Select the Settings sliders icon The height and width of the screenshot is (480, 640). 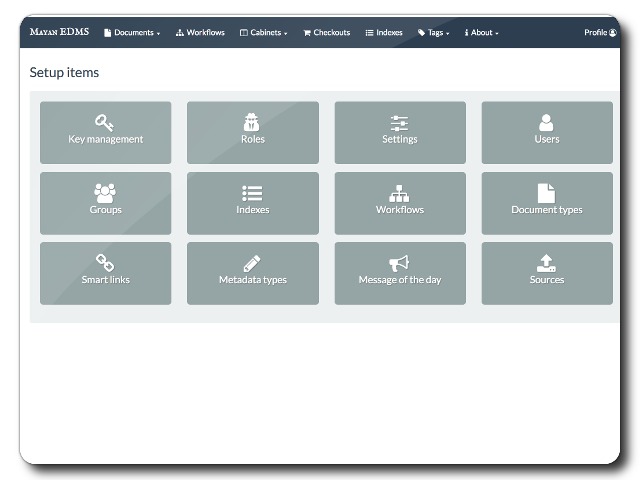click(399, 123)
